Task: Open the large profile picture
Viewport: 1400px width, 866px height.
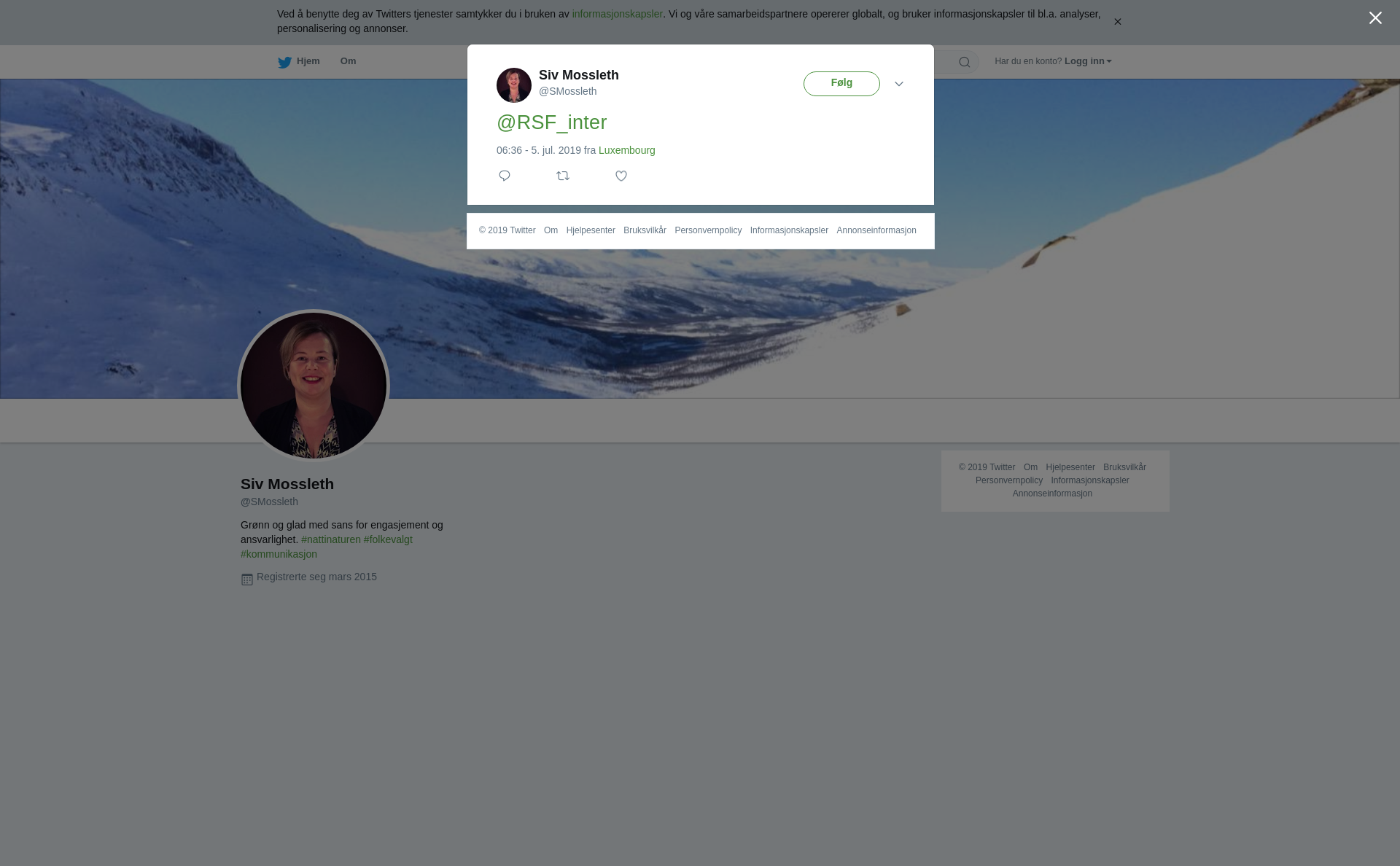Action: (x=314, y=386)
